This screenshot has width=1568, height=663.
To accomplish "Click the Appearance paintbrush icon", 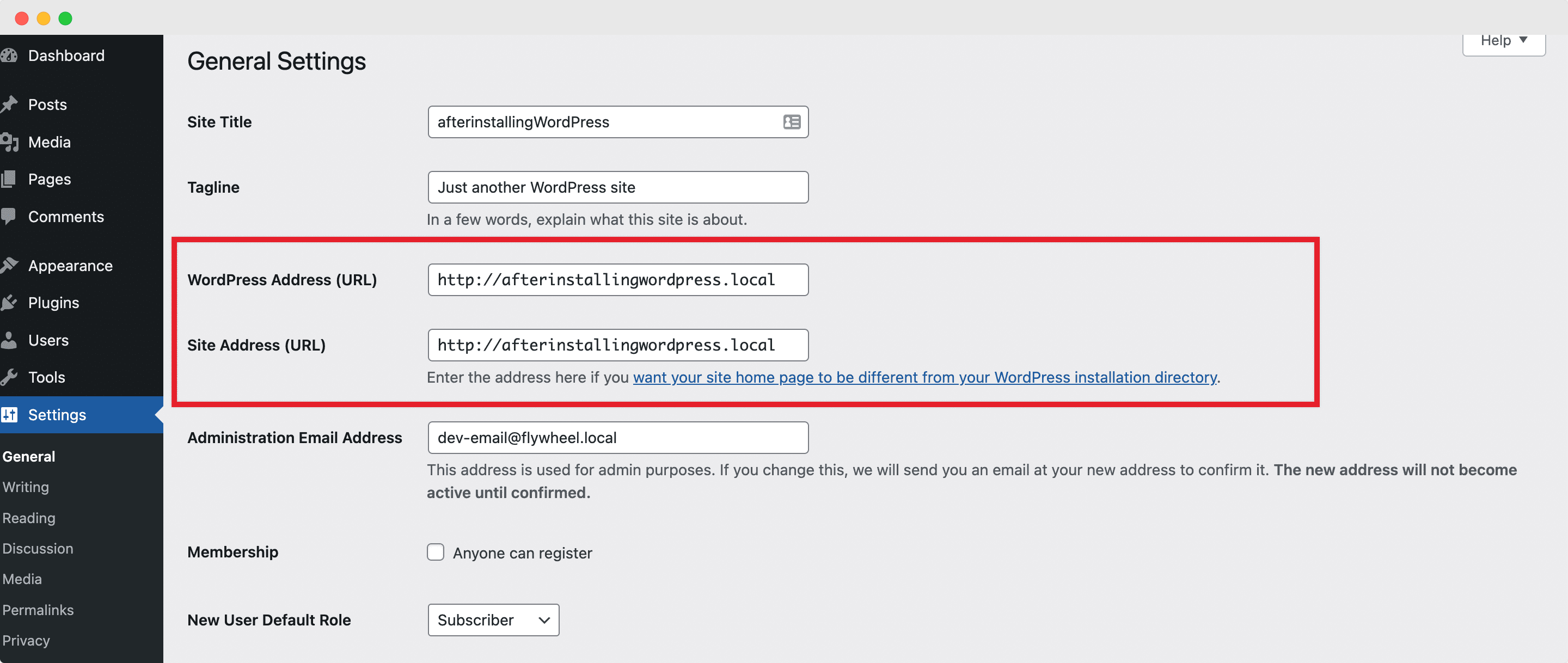I will 9,266.
